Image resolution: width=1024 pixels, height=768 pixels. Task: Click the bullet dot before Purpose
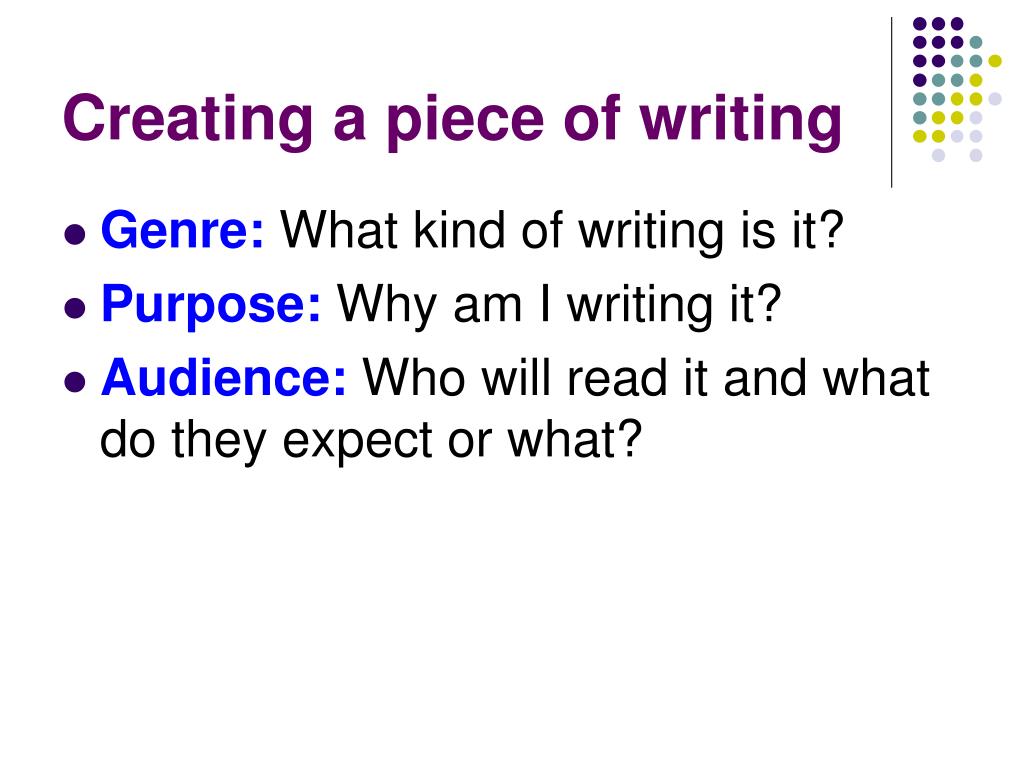pos(75,308)
